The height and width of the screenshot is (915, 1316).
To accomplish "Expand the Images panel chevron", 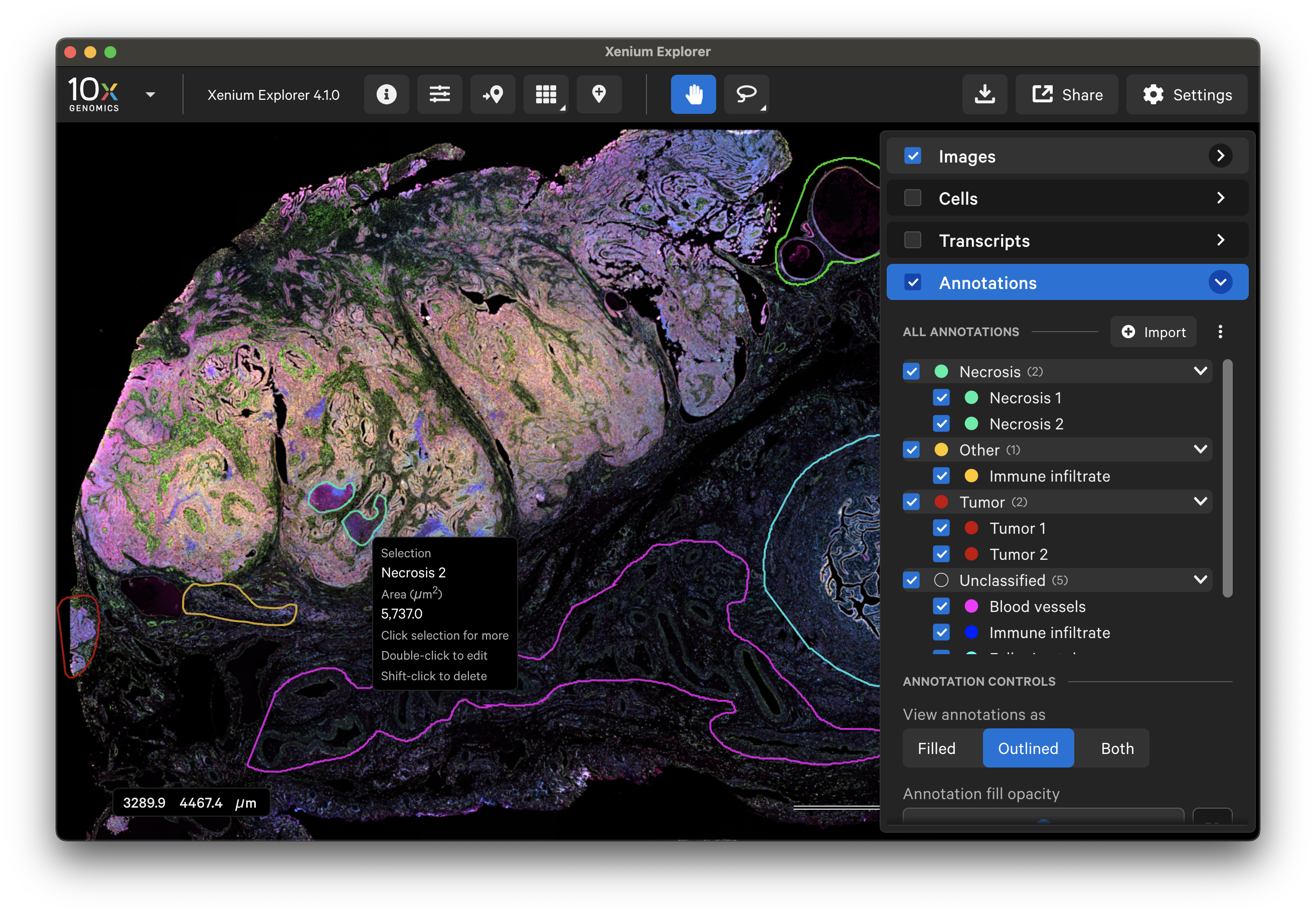I will click(x=1220, y=156).
